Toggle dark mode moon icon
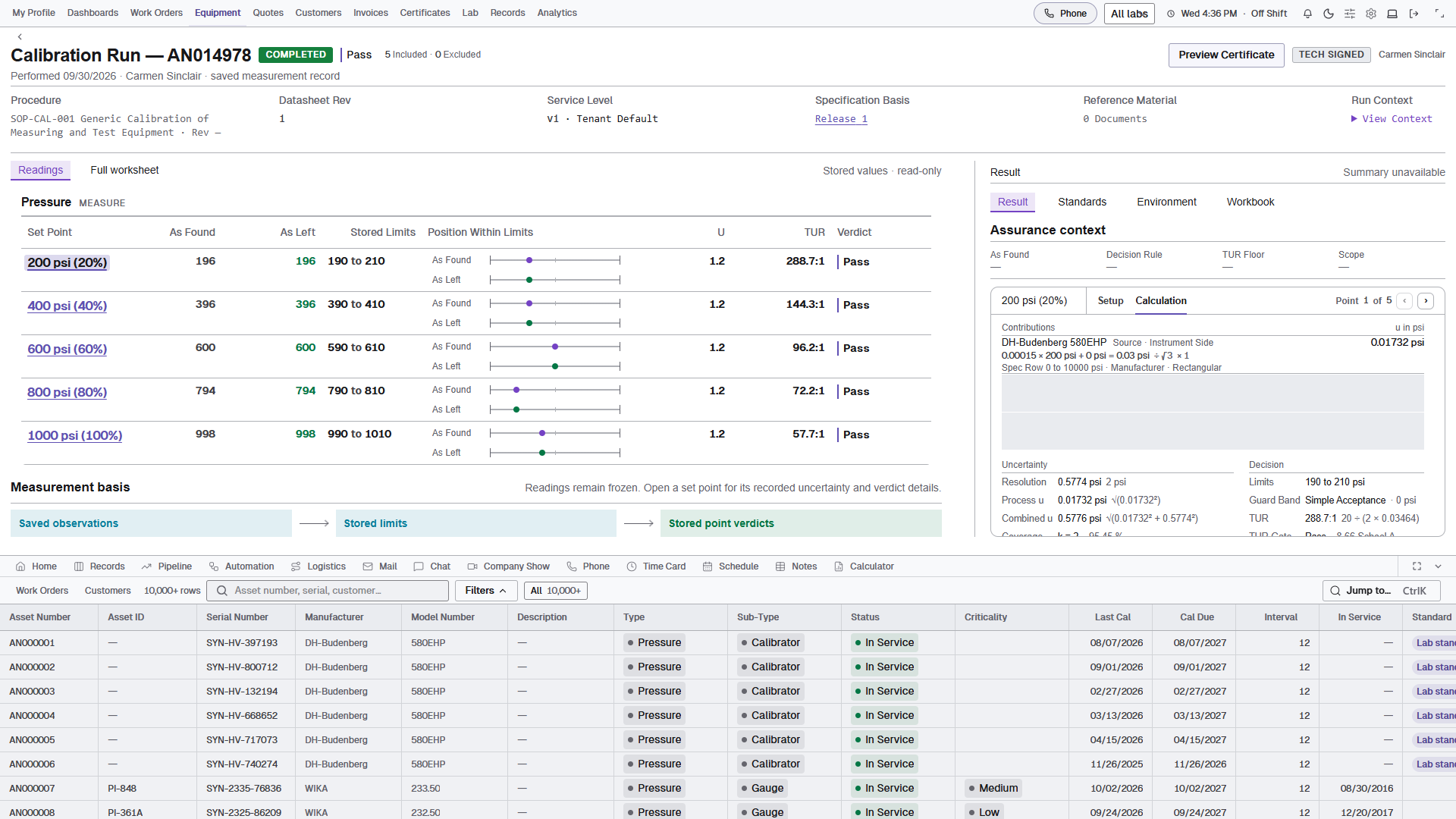The width and height of the screenshot is (1456, 819). pos(1329,14)
